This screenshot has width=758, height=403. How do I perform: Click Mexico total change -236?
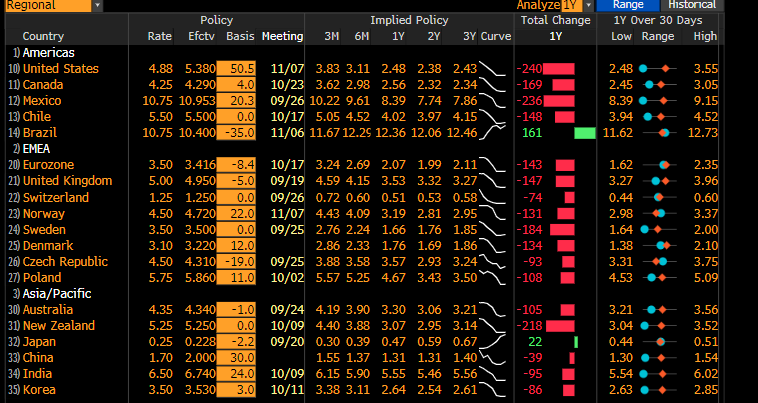pyautogui.click(x=529, y=101)
